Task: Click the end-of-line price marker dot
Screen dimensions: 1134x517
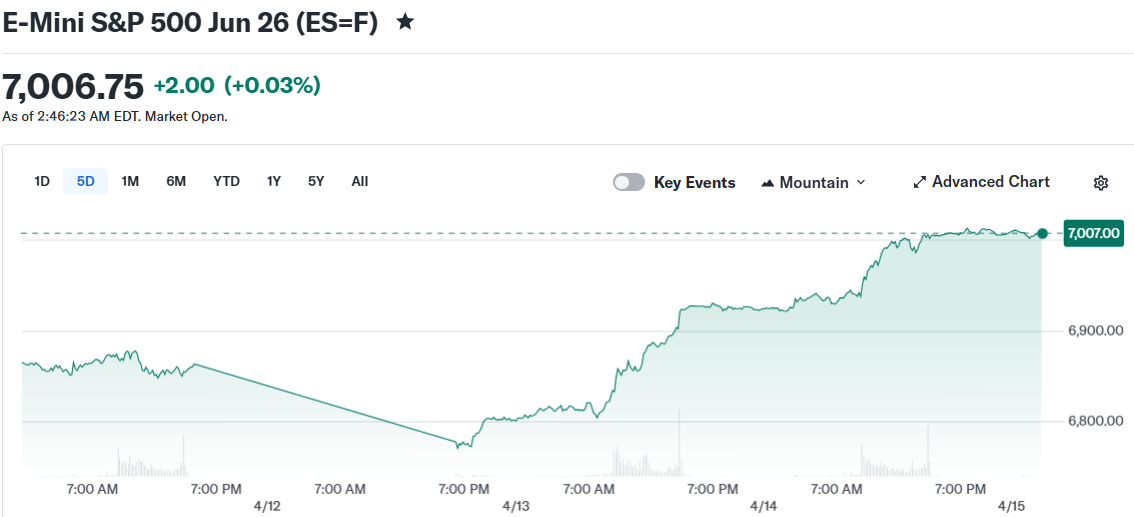Action: click(1042, 233)
